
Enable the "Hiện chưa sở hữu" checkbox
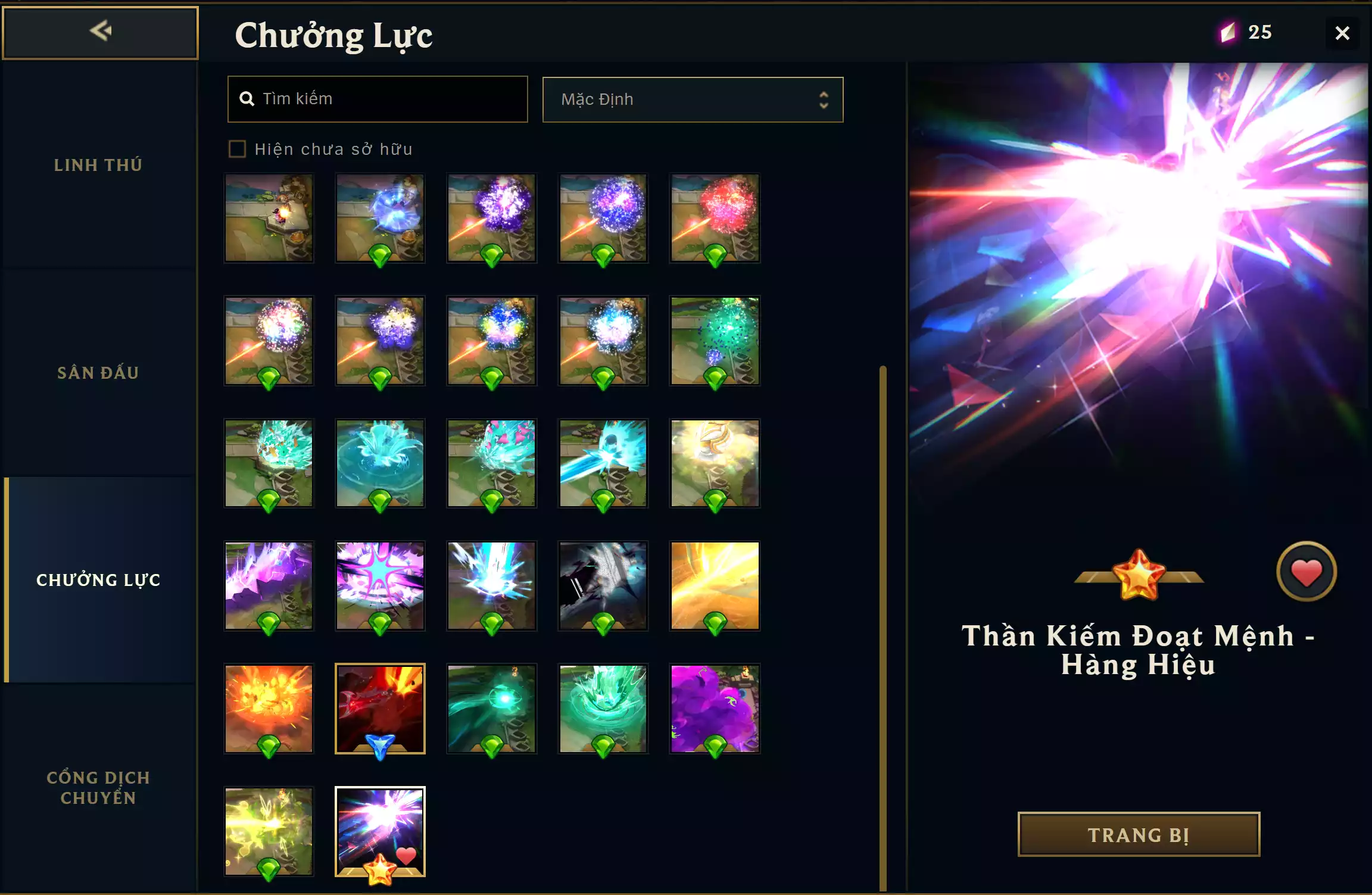[x=237, y=149]
